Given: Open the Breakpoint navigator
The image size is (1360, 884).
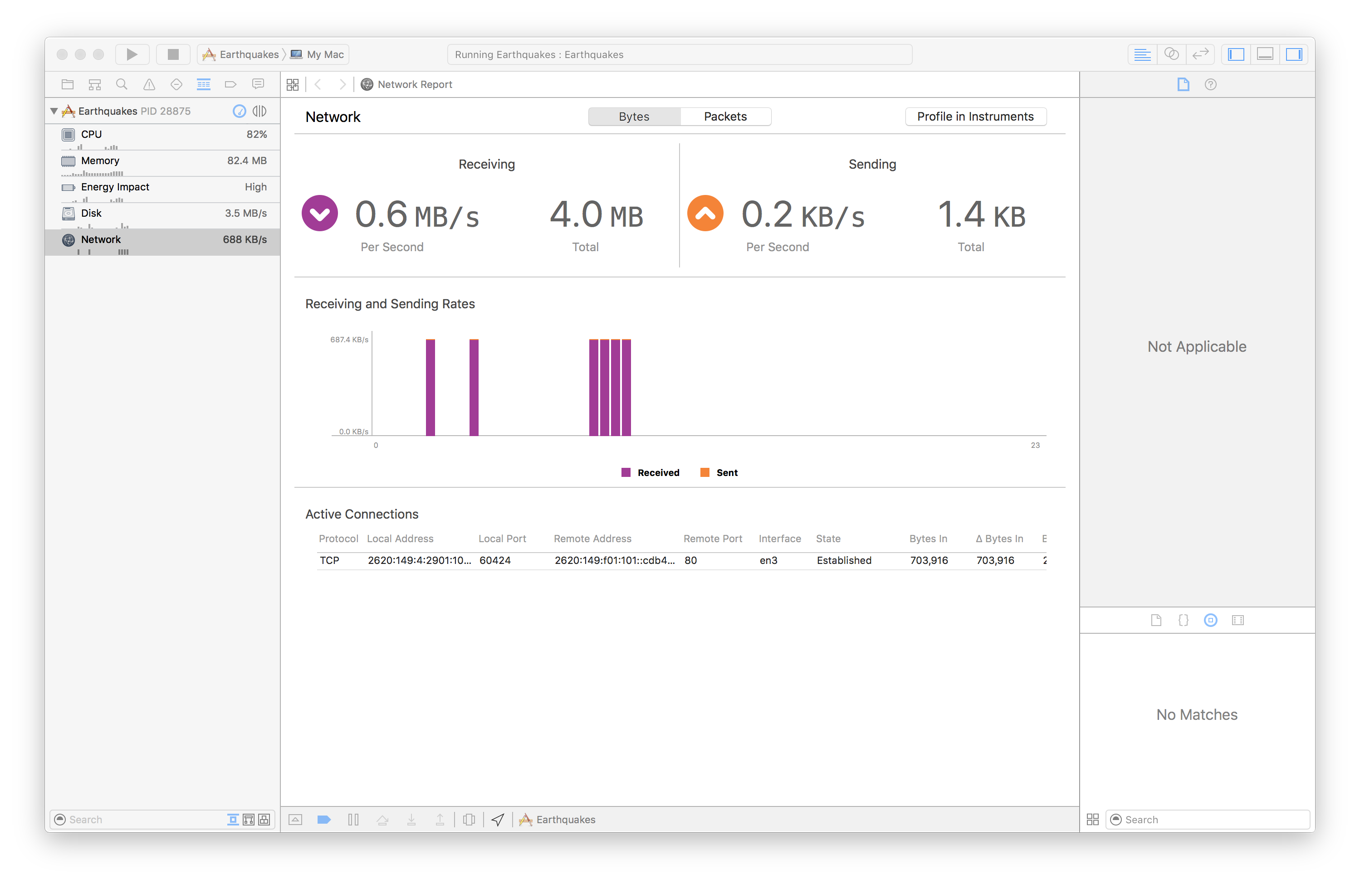Looking at the screenshot, I should click(x=229, y=84).
